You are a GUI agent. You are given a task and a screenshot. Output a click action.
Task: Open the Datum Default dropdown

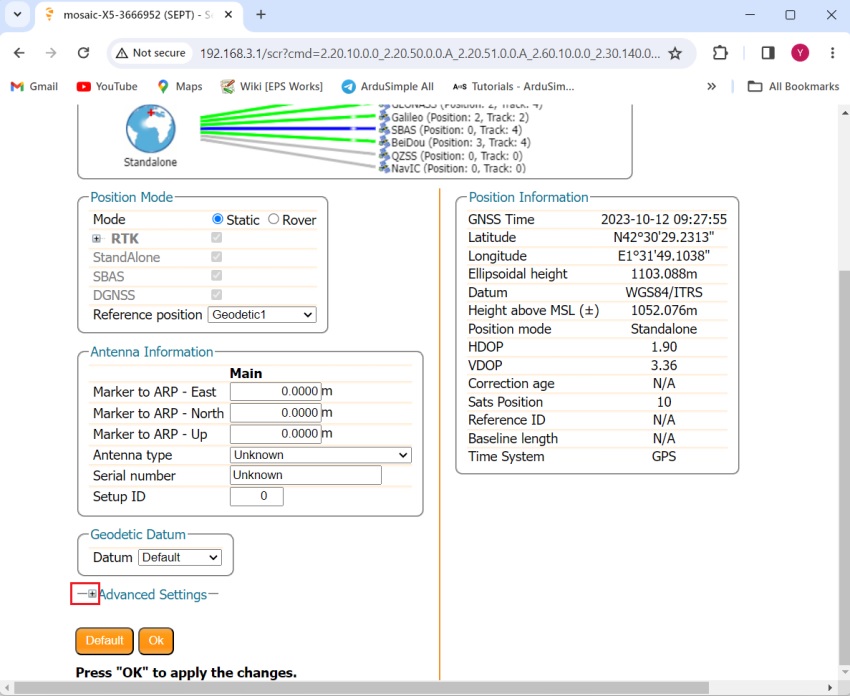[x=180, y=558]
